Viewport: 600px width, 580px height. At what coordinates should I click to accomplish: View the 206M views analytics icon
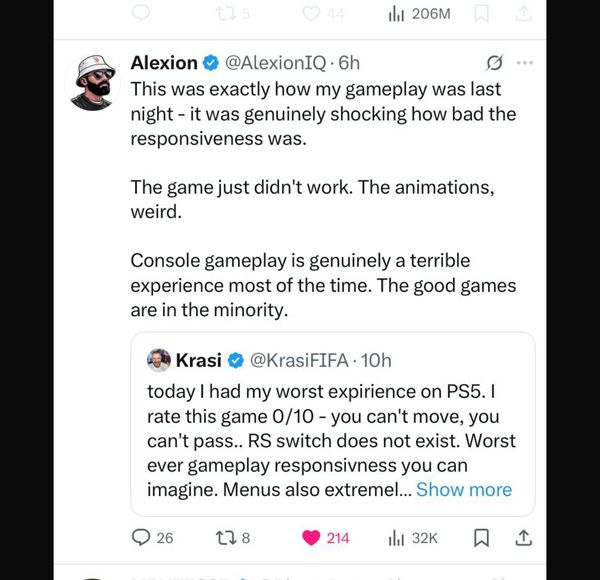pyautogui.click(x=395, y=13)
